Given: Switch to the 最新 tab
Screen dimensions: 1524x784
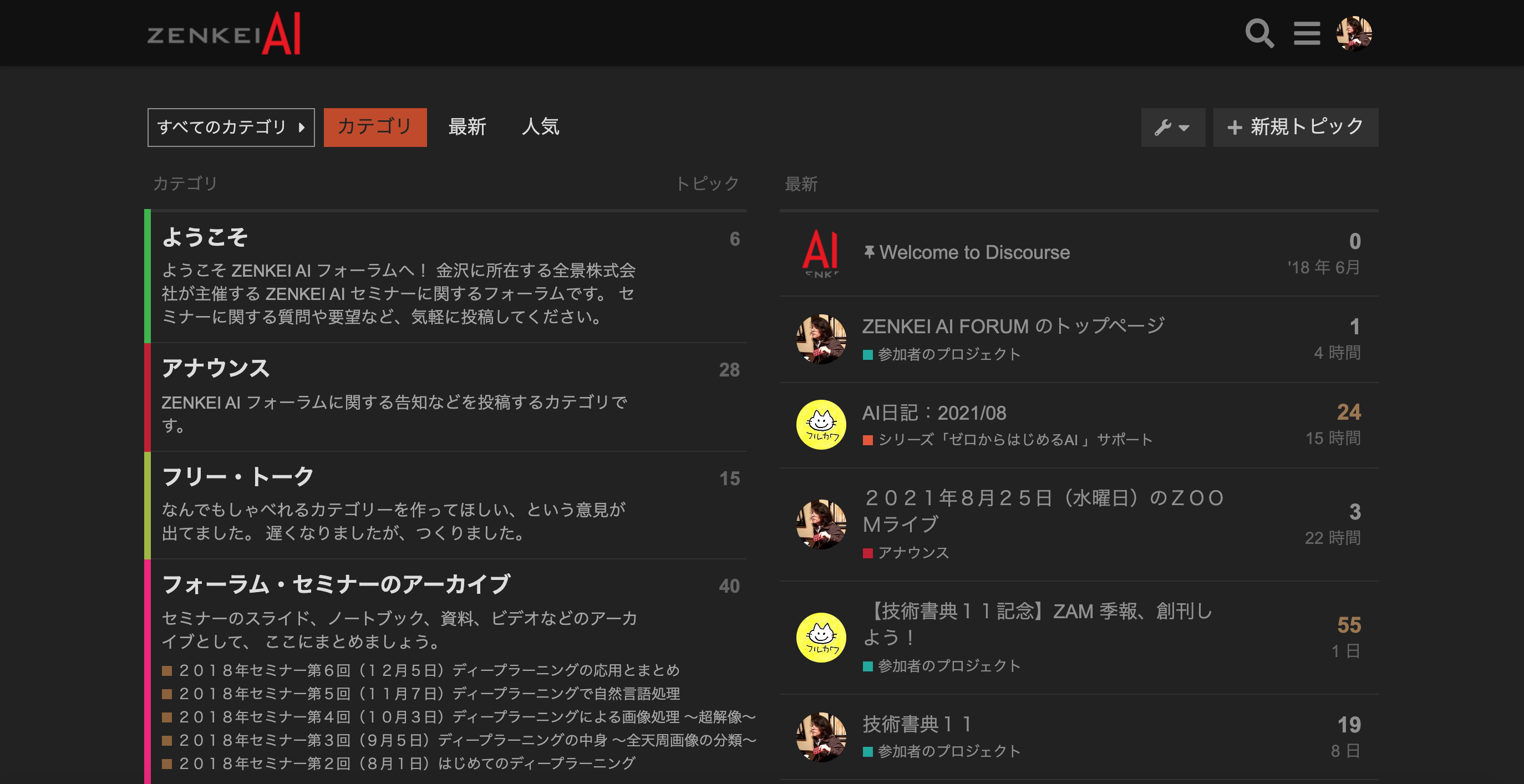Looking at the screenshot, I should pyautogui.click(x=468, y=127).
